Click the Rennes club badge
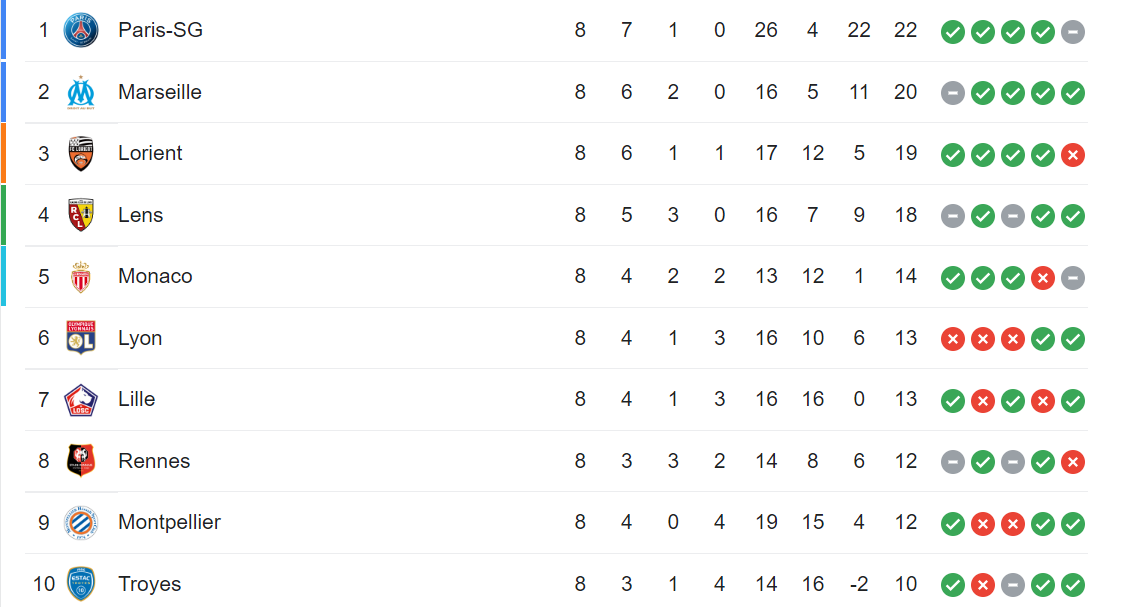1128x612 pixels. pyautogui.click(x=81, y=461)
